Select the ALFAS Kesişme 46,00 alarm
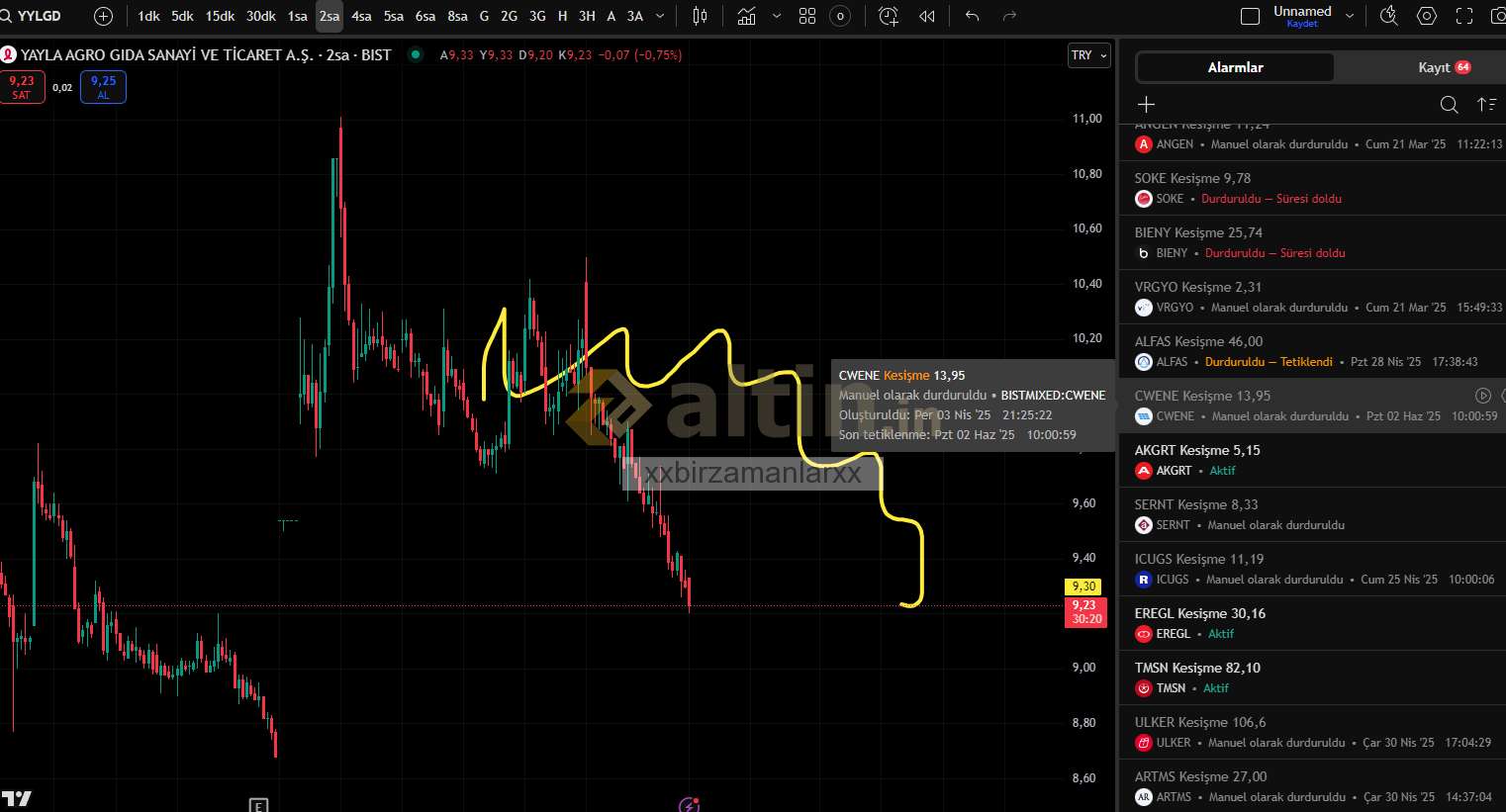1506x812 pixels. (1312, 351)
